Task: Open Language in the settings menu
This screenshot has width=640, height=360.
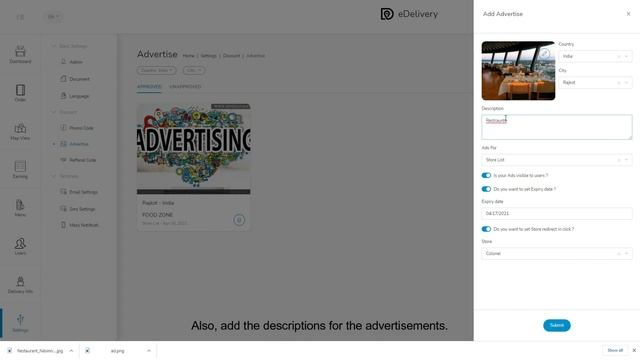Action: click(75, 96)
